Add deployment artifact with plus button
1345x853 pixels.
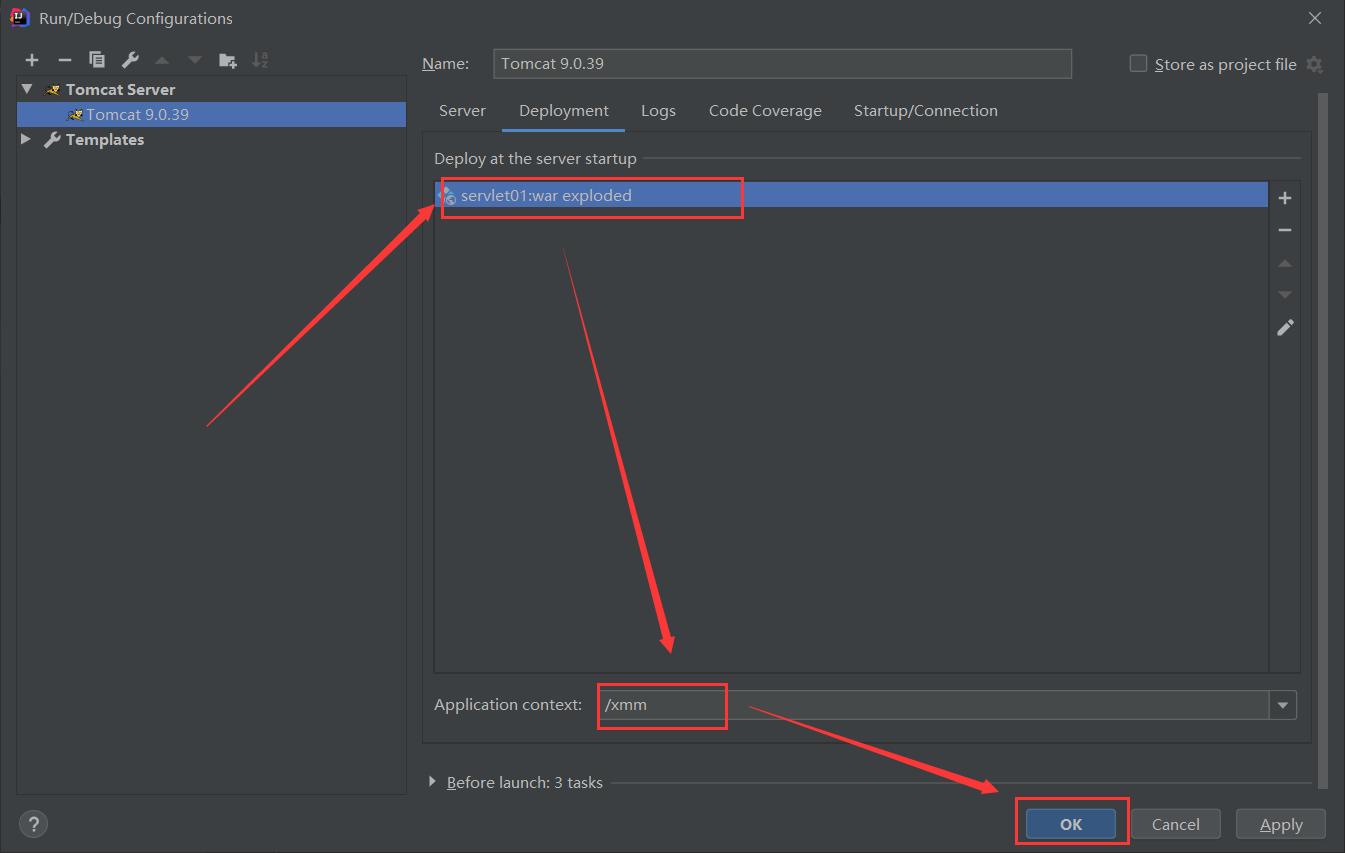click(x=1285, y=198)
